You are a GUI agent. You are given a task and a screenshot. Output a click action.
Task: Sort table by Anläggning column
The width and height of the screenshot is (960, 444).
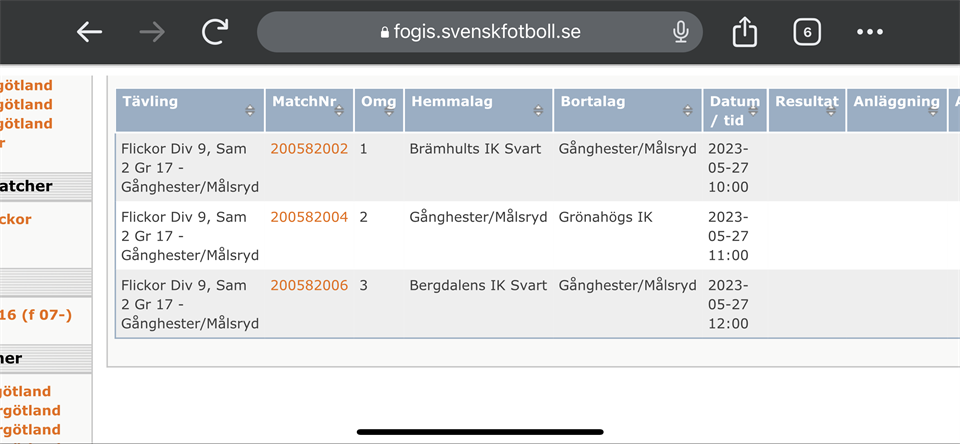896,110
